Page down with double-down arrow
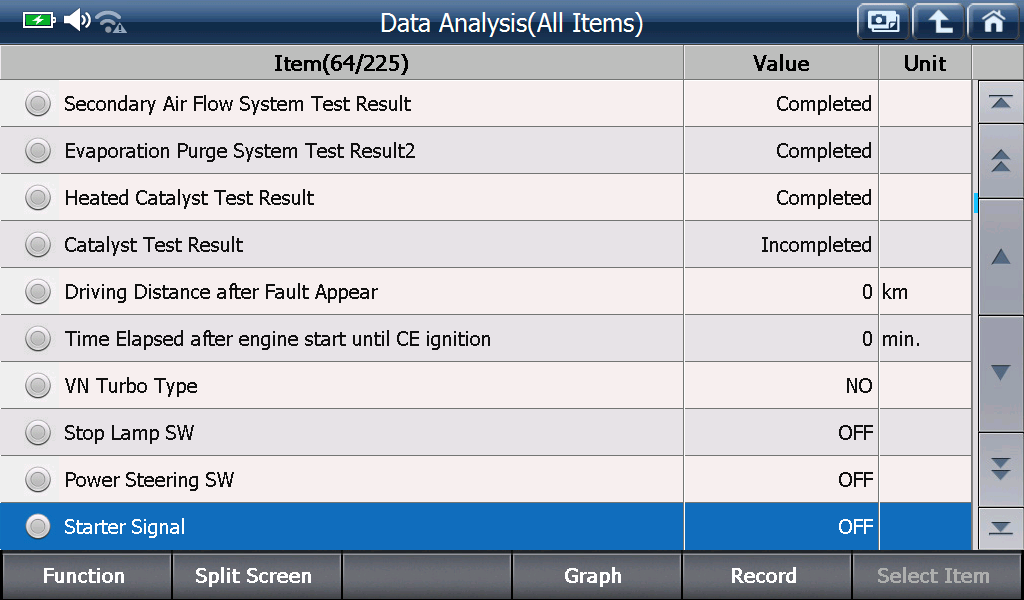This screenshot has height=600, width=1024. tap(1000, 469)
